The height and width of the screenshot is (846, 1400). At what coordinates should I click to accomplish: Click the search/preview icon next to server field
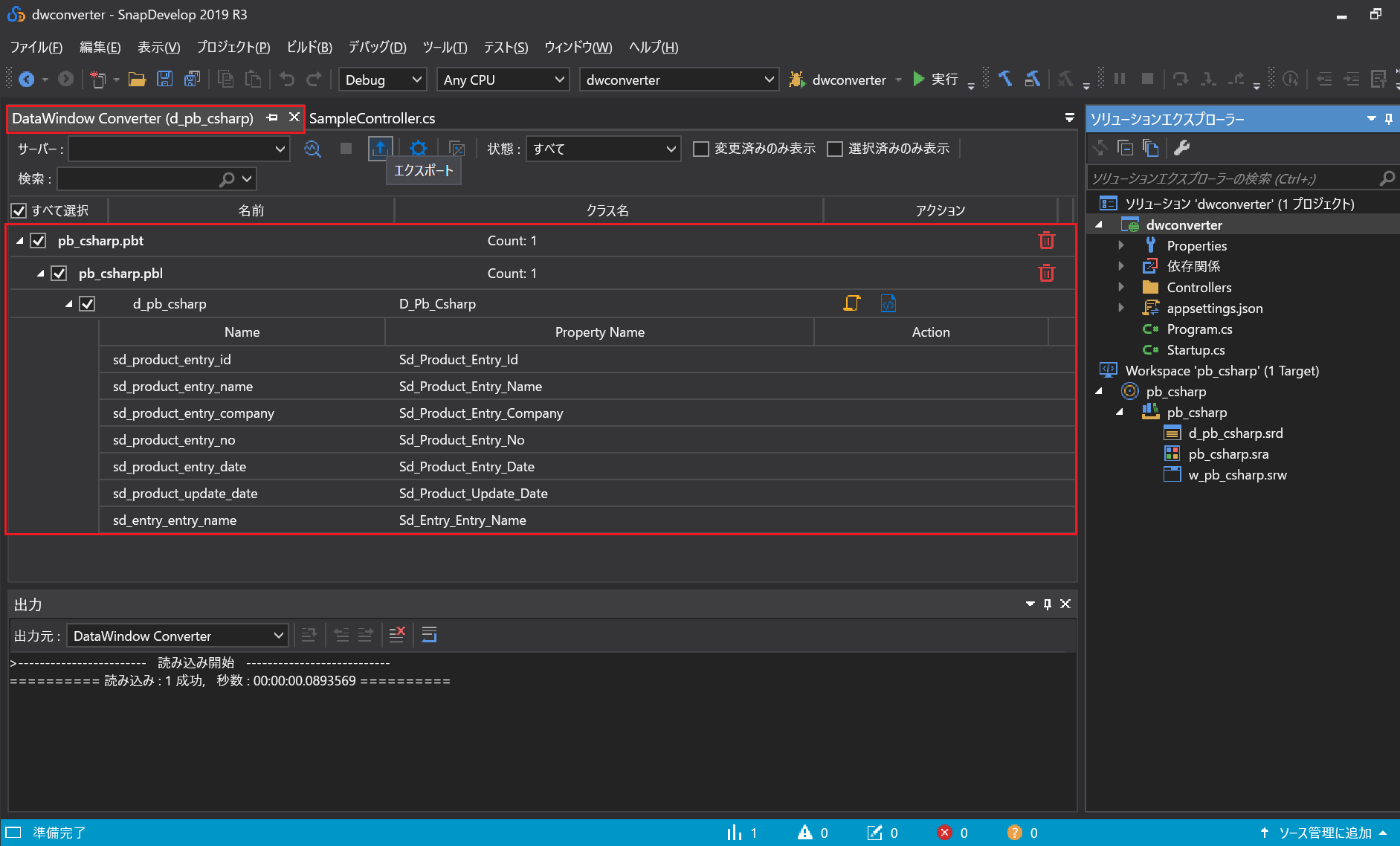(312, 149)
